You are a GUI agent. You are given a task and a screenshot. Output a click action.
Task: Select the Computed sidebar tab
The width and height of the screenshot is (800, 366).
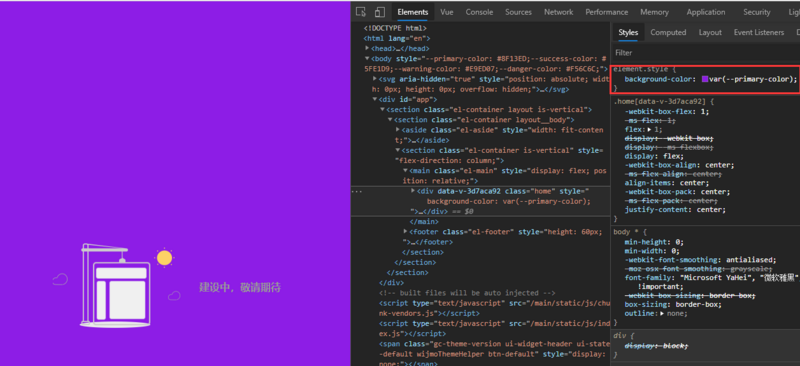[668, 32]
